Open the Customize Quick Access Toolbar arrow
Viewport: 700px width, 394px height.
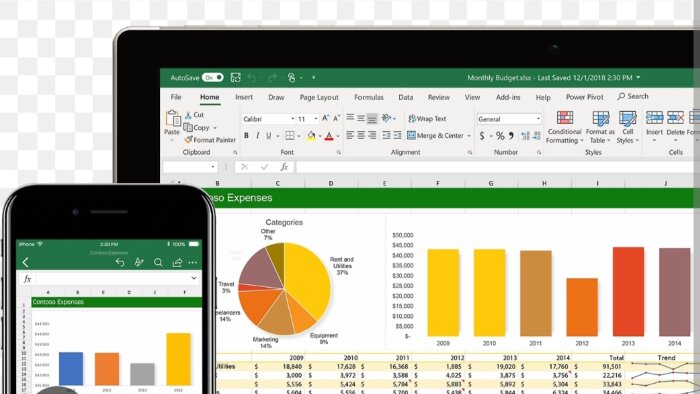point(313,78)
